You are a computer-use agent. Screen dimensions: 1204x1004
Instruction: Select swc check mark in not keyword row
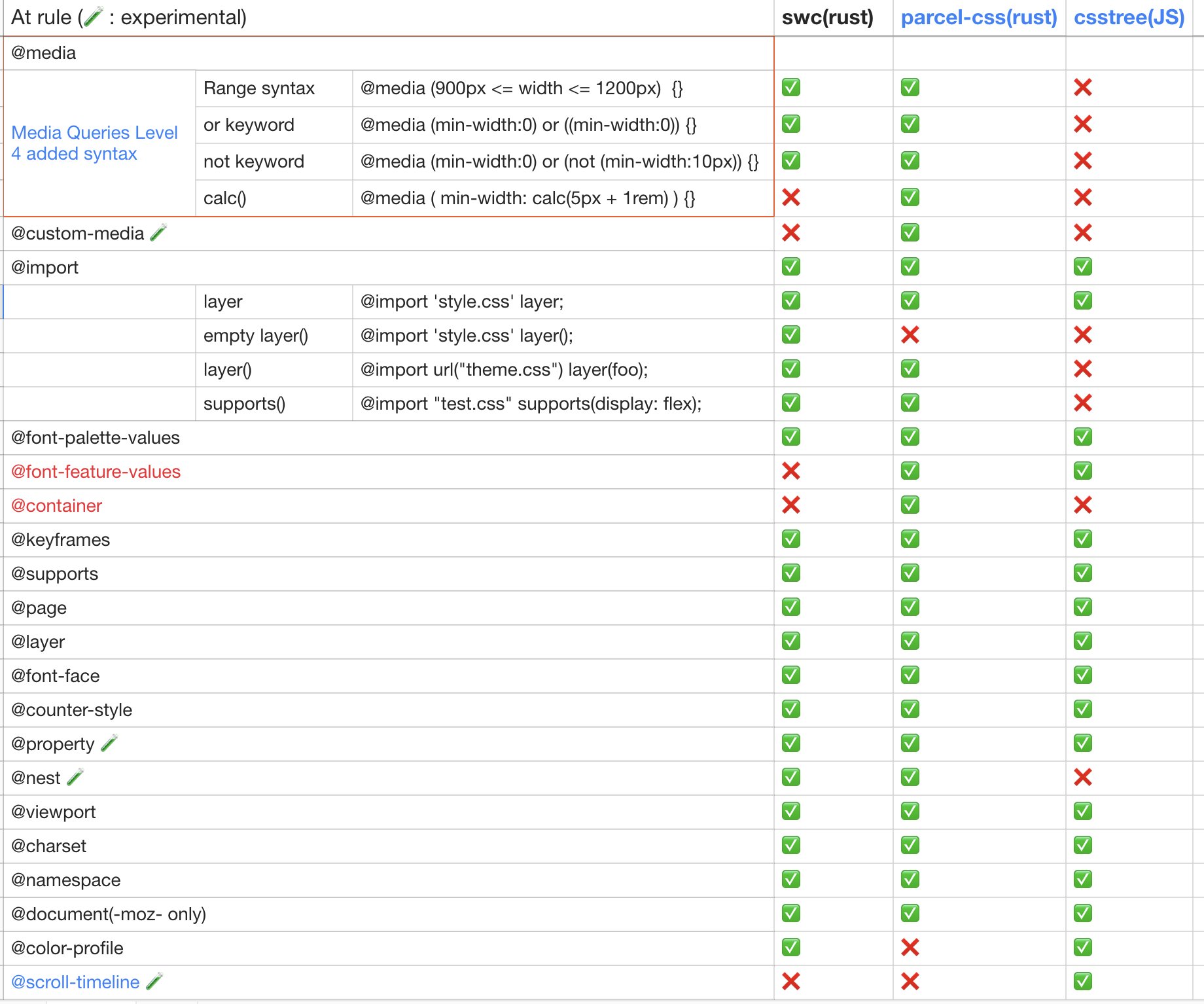coord(791,160)
